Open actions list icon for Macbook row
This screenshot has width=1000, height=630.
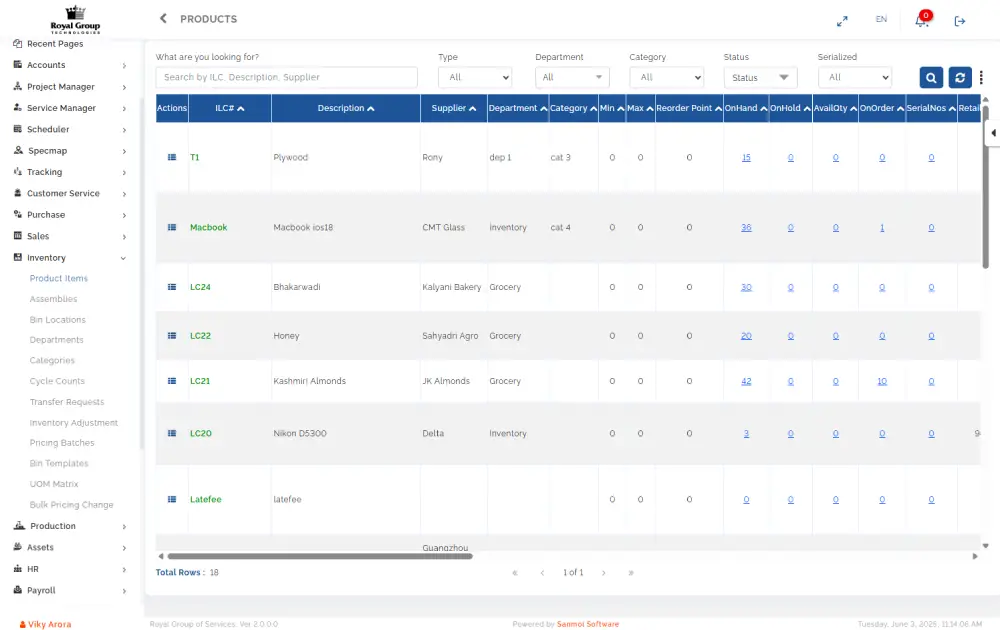(x=172, y=228)
